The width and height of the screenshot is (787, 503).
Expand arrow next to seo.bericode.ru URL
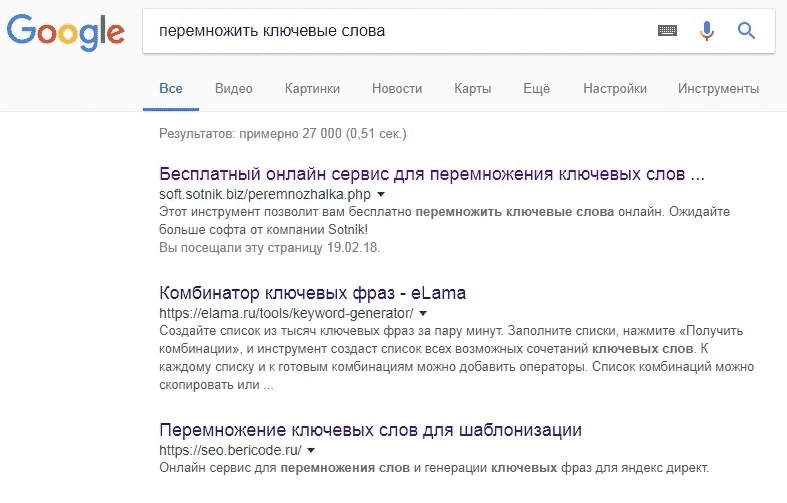click(x=311, y=450)
